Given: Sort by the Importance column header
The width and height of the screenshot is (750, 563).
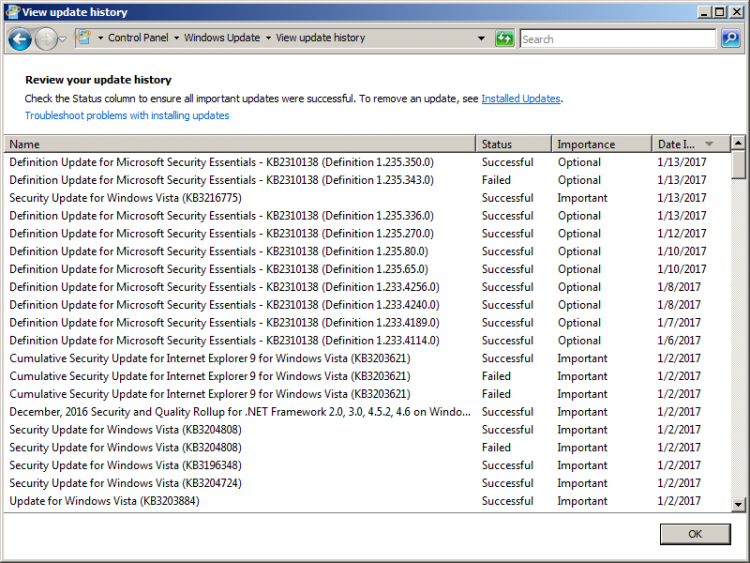Looking at the screenshot, I should [x=601, y=144].
